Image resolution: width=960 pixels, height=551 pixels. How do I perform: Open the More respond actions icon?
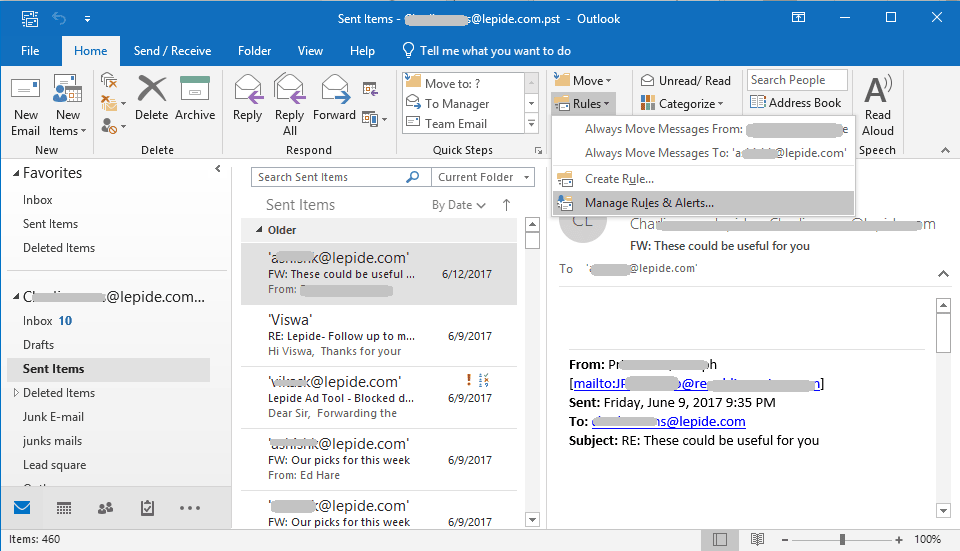(x=374, y=119)
